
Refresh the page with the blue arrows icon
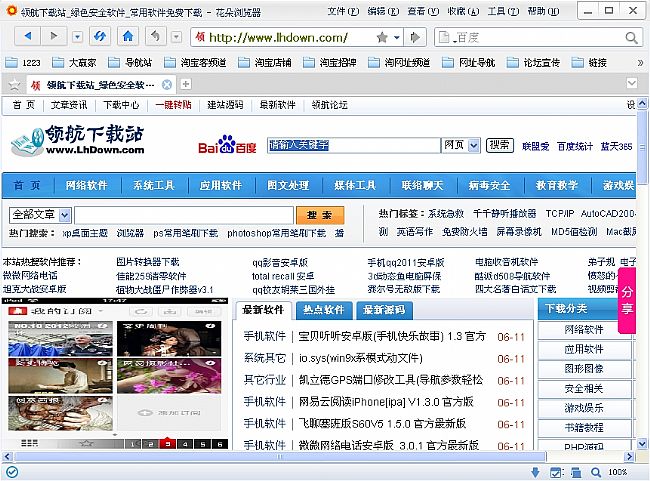[99, 36]
